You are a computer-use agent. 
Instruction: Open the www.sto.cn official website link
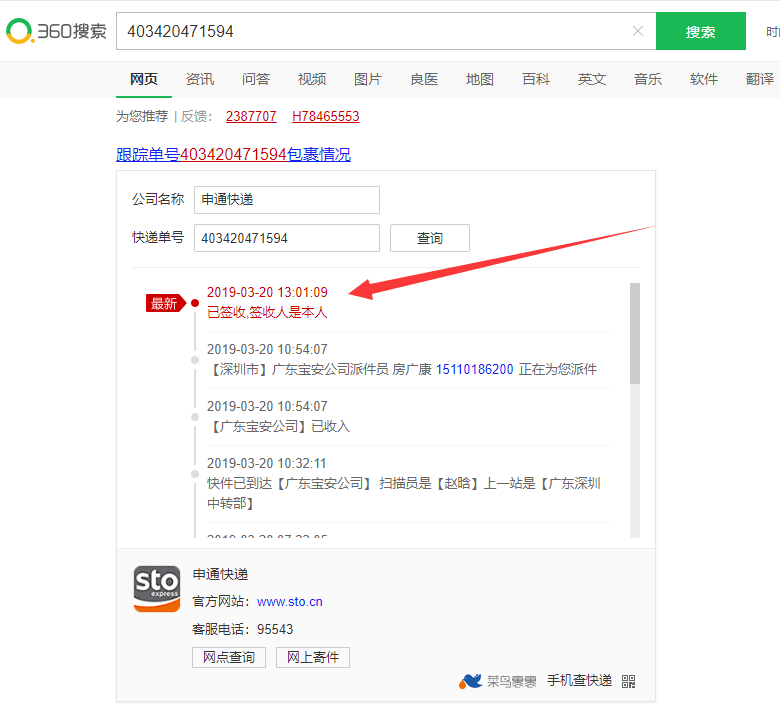pyautogui.click(x=290, y=602)
